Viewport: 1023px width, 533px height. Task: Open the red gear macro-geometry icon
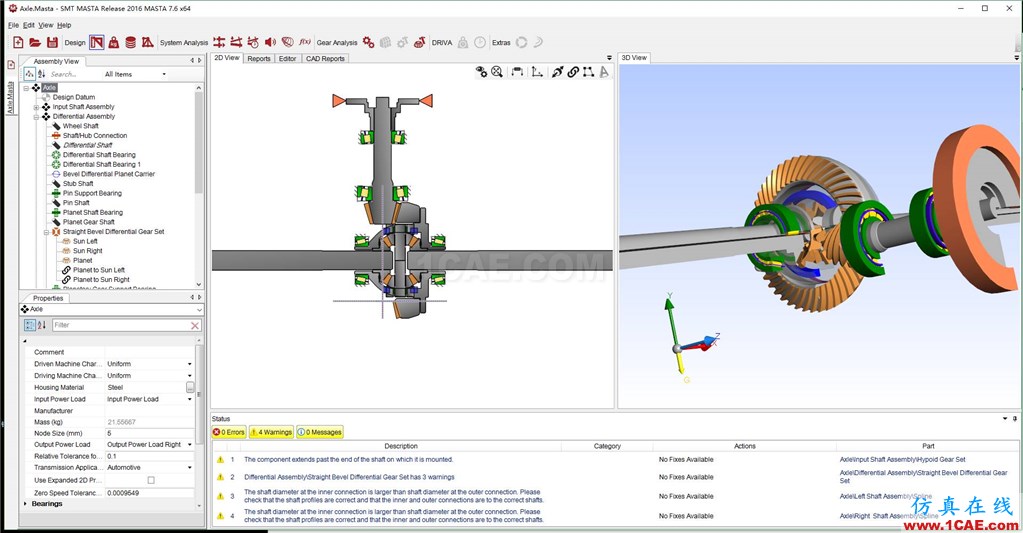point(420,42)
